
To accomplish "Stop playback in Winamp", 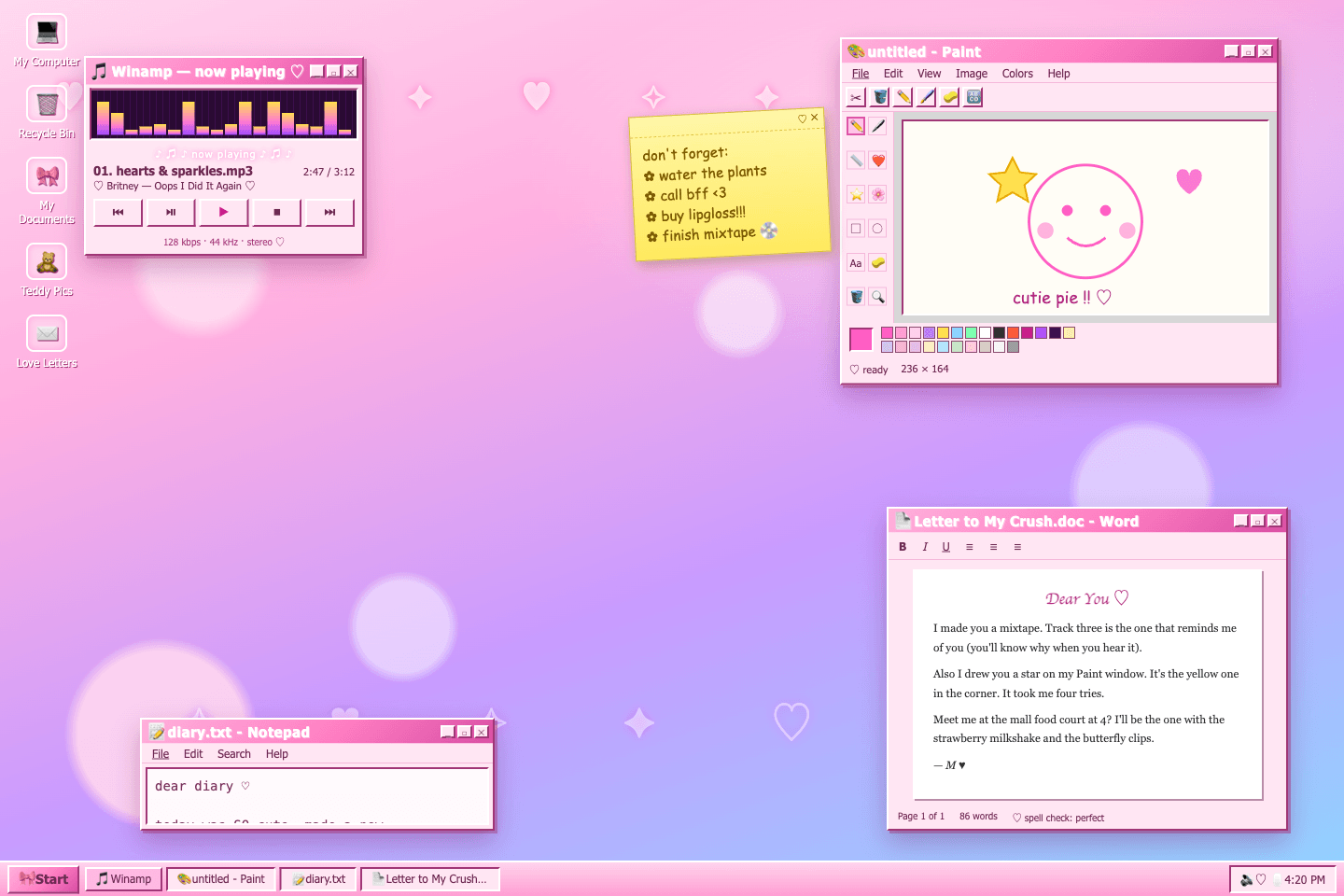I will point(276,212).
